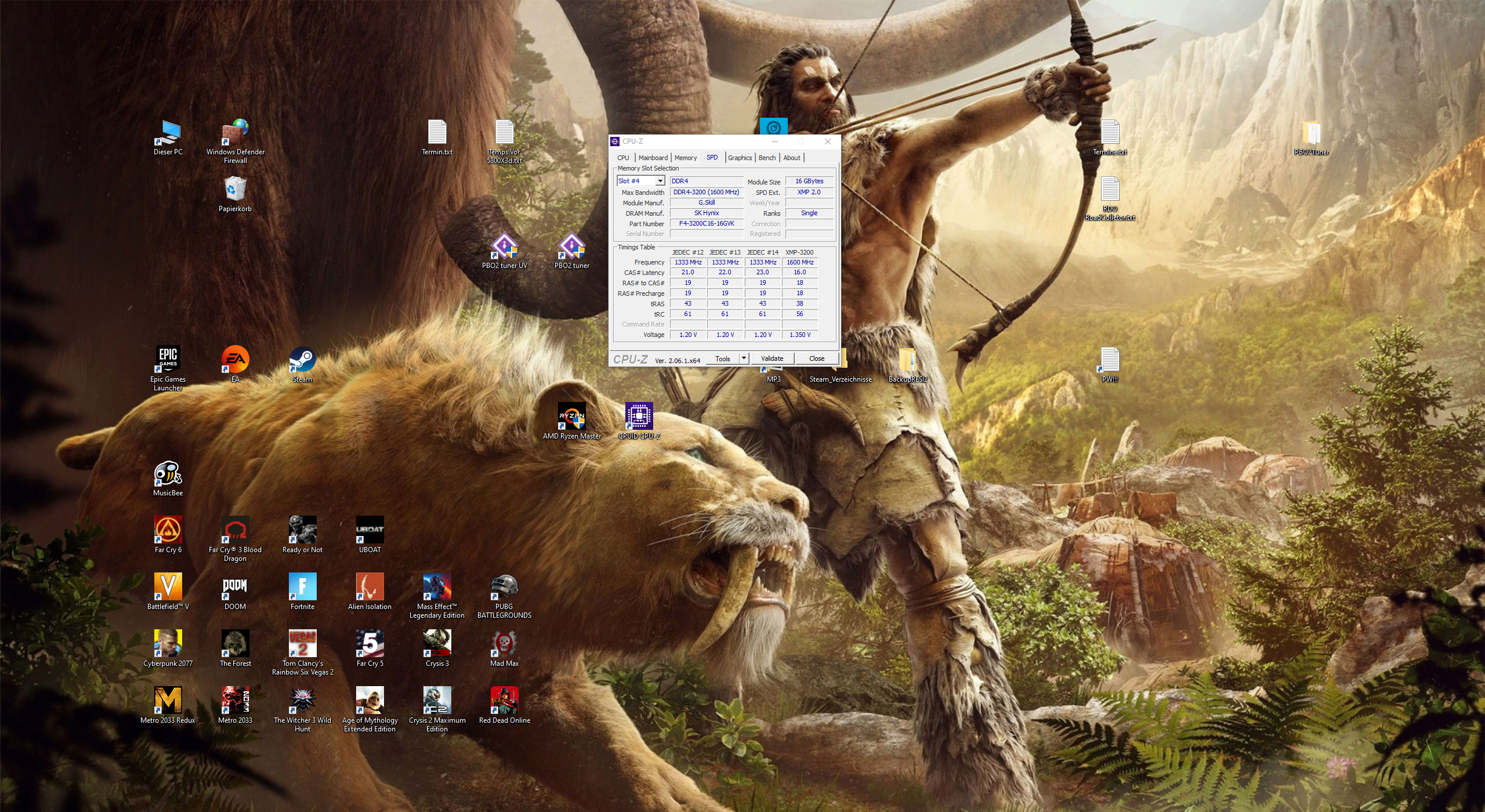Switch to the Memory tab
The width and height of the screenshot is (1485, 812).
(685, 158)
